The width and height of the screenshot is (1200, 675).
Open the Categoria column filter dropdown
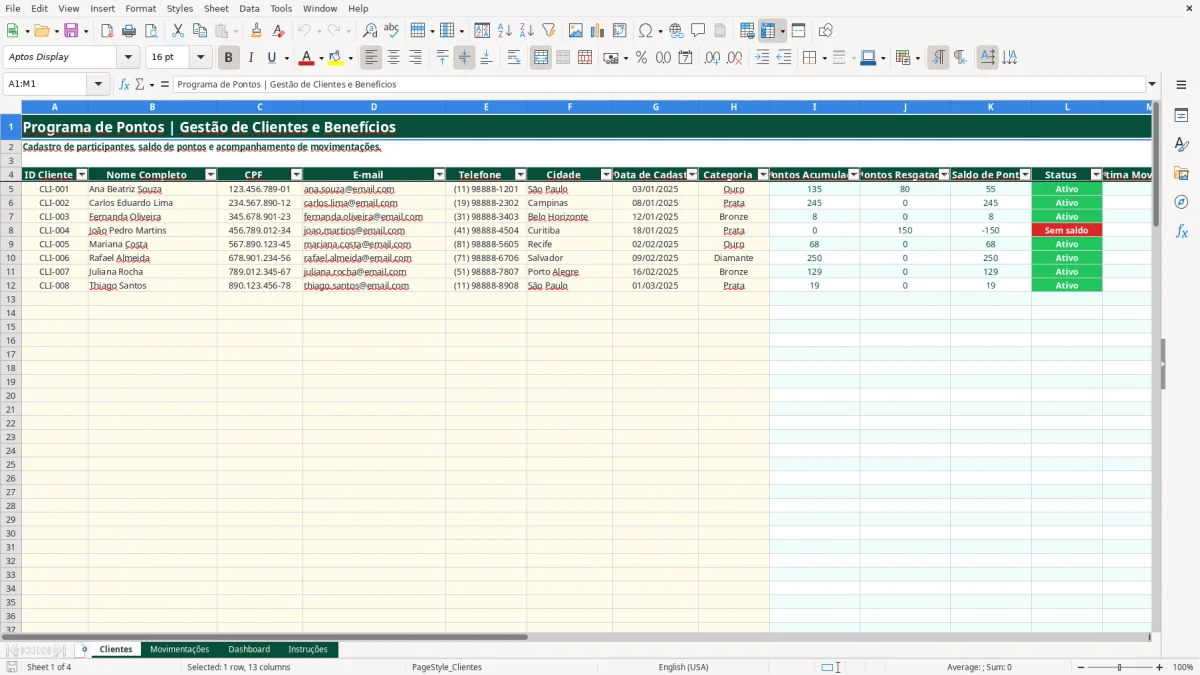763,175
